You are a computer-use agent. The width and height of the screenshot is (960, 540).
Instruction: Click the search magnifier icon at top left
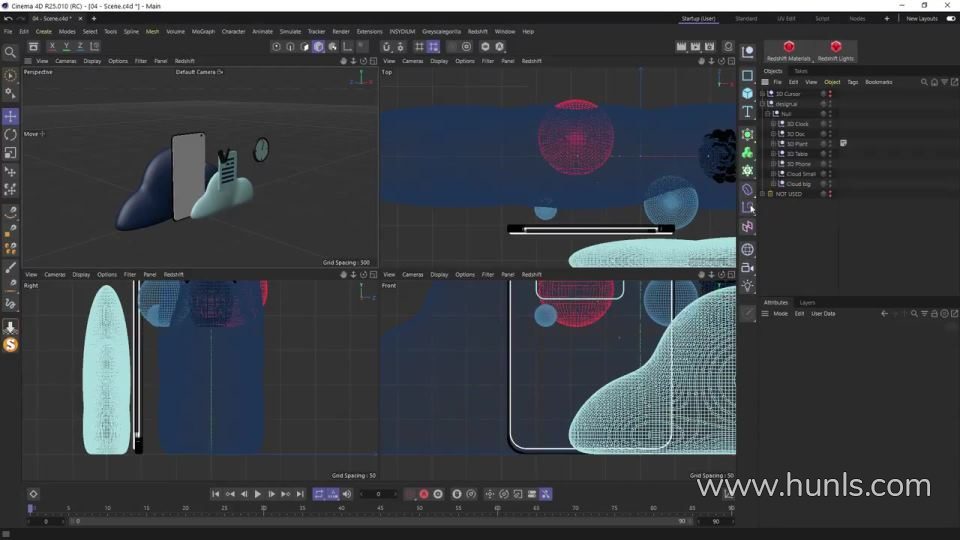tap(10, 52)
